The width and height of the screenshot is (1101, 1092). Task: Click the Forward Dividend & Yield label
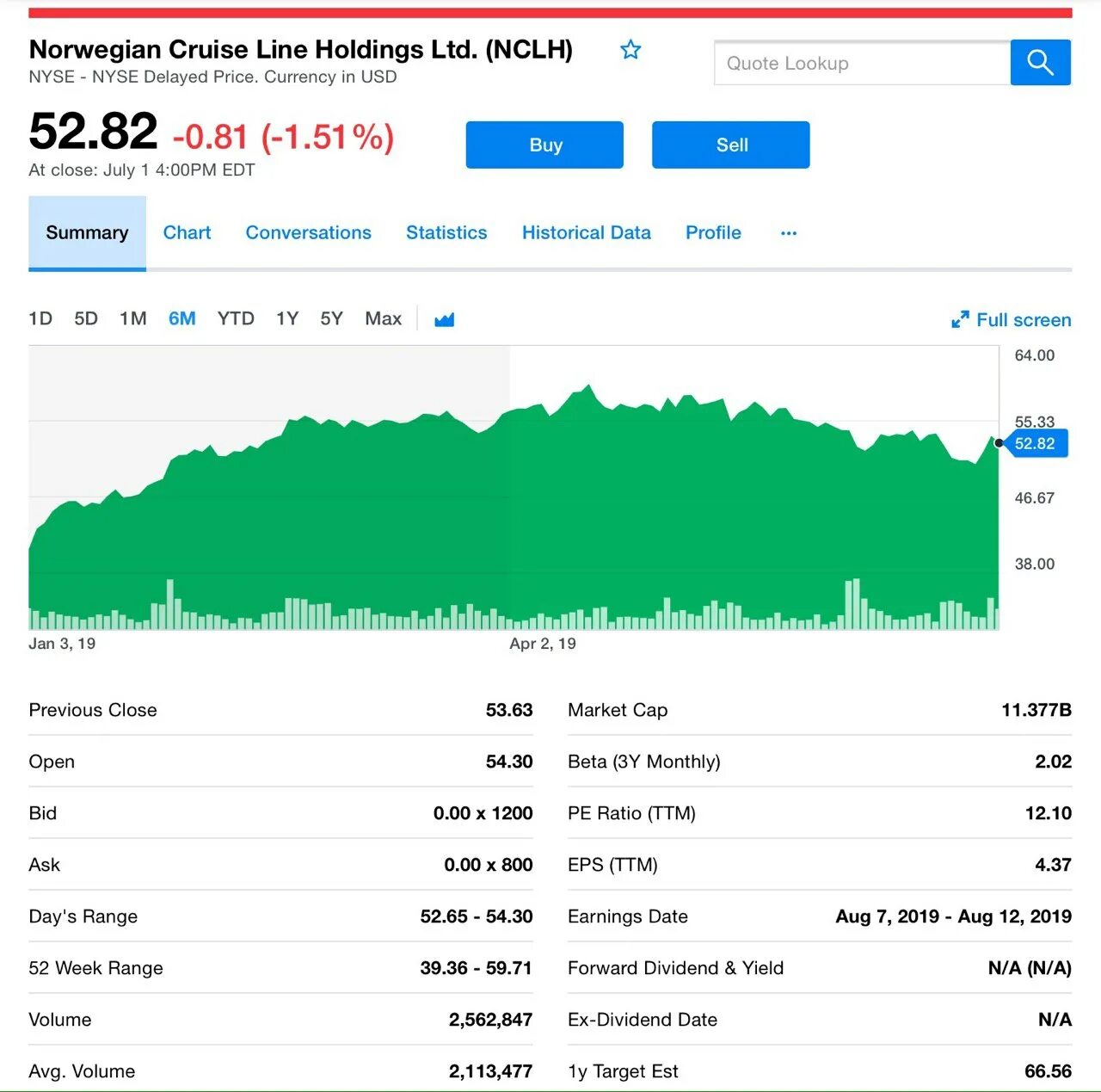pos(676,968)
